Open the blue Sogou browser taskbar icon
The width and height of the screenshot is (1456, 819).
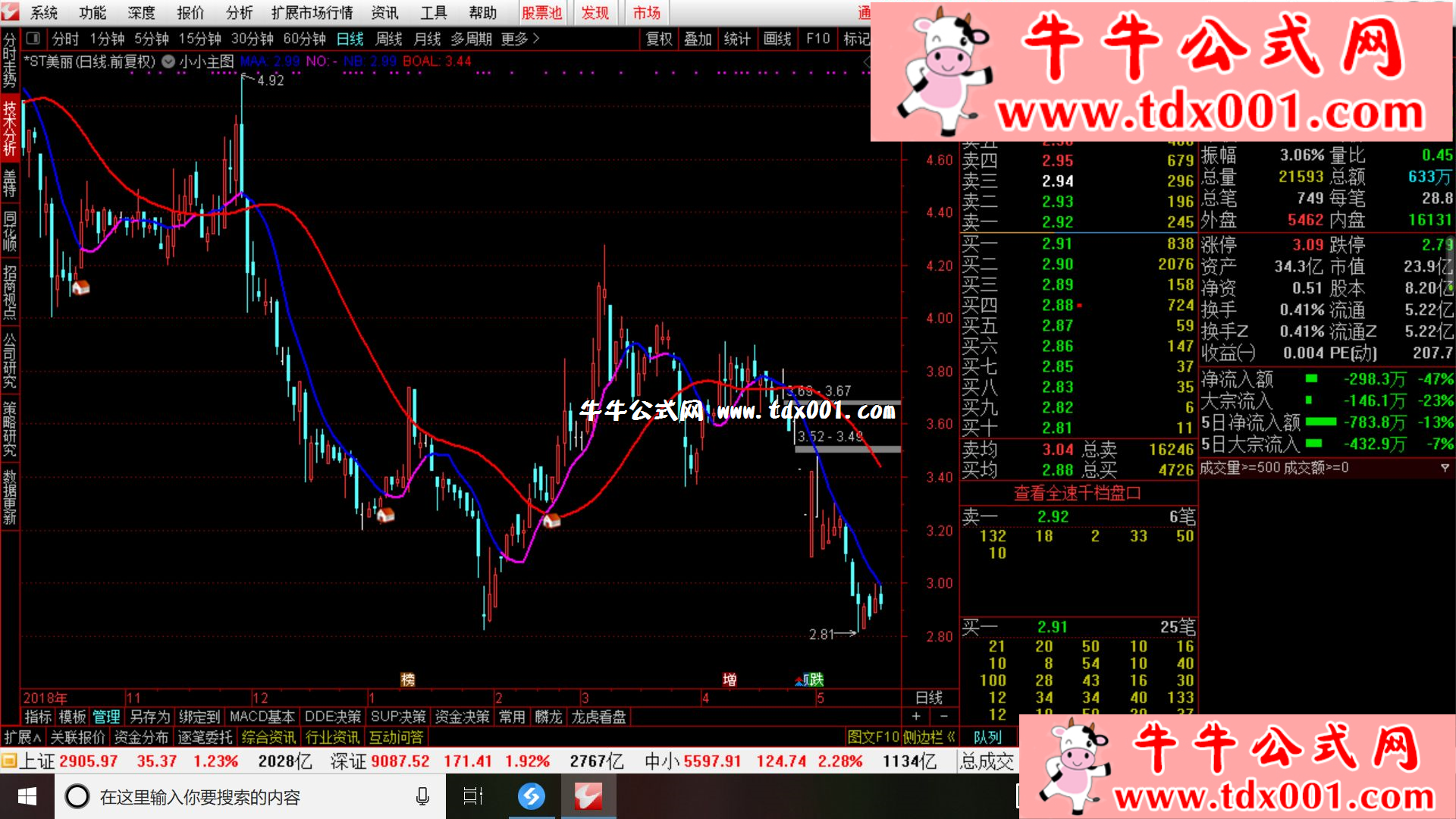coord(532,796)
